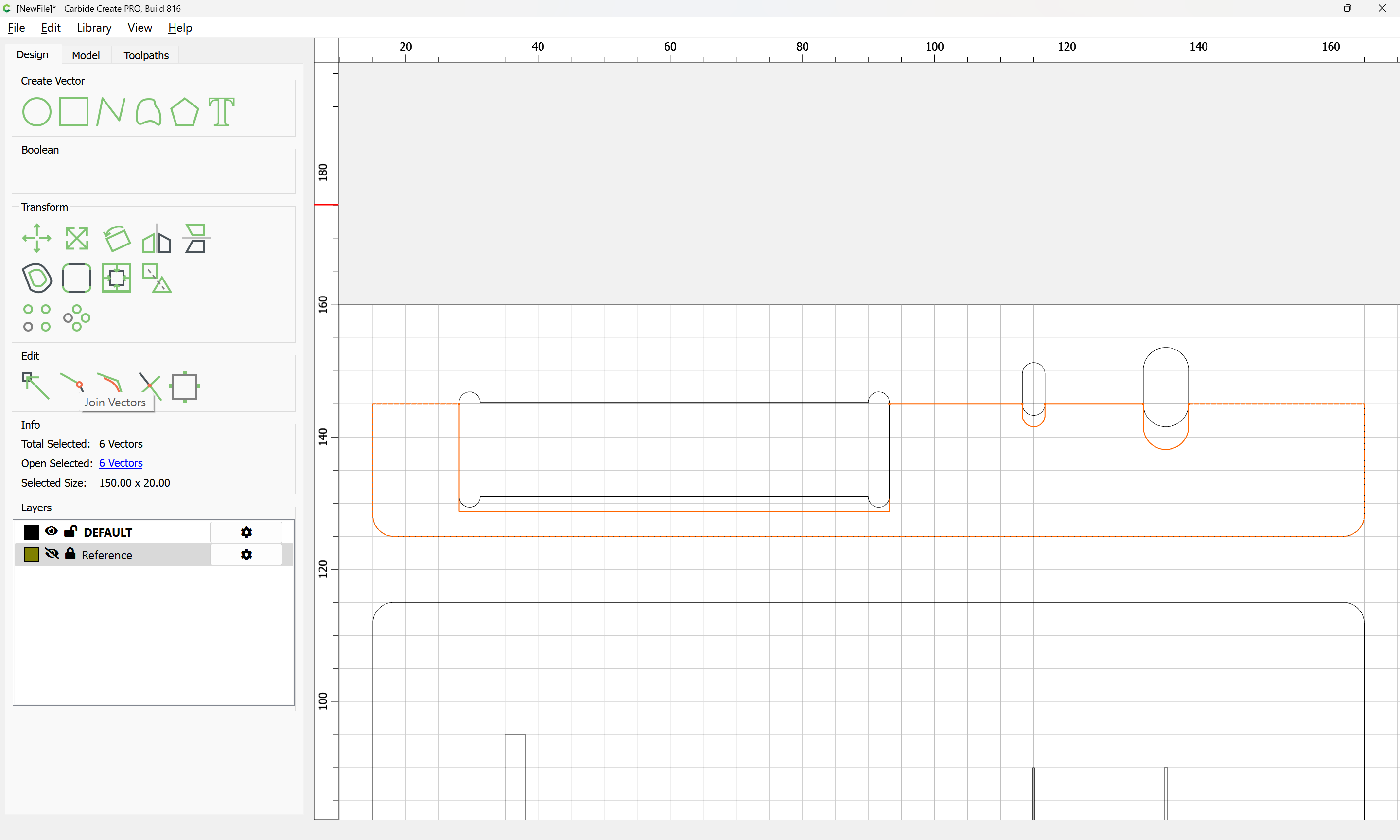
Task: Click the Circular Array icon
Action: [x=77, y=318]
